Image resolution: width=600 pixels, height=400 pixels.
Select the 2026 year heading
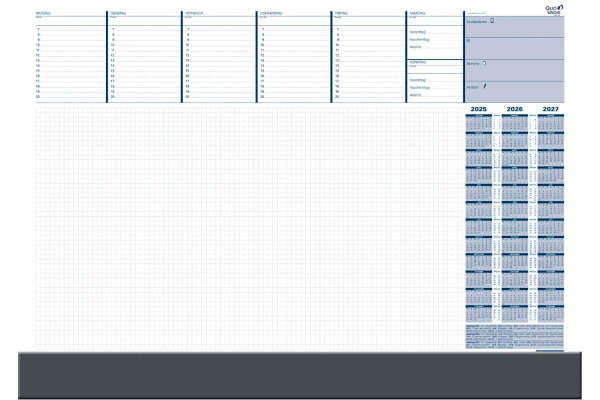[514, 109]
